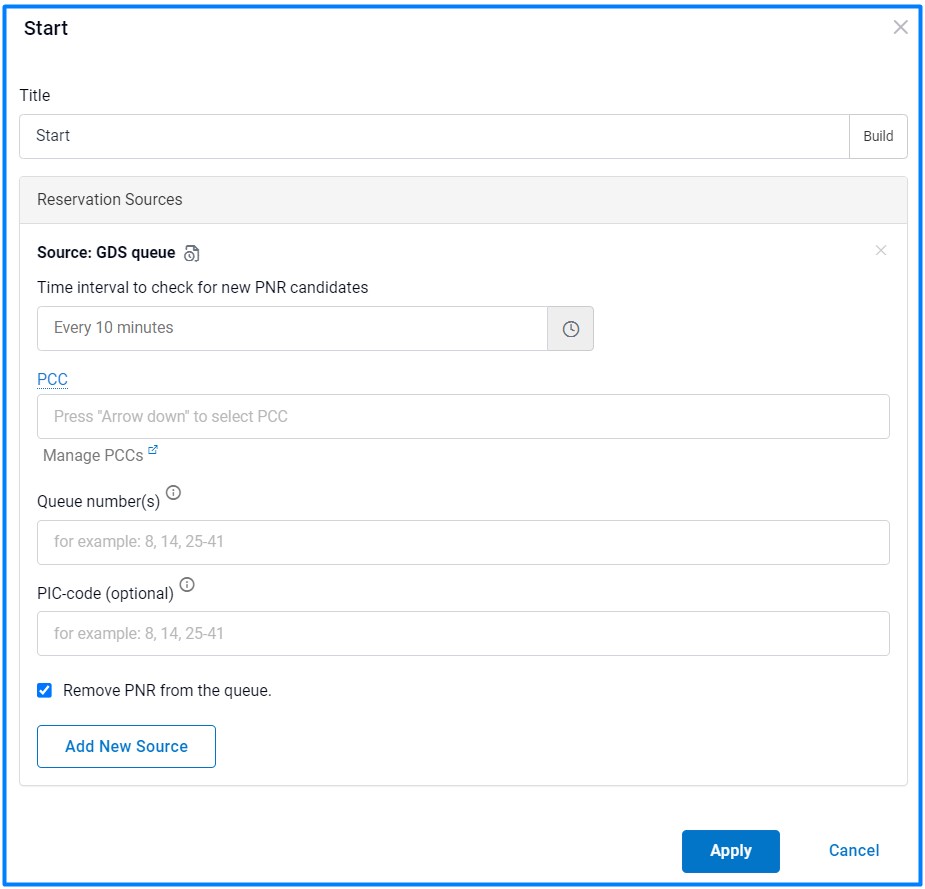Uncheck the Remove PNR from the queue checkbox
The height and width of the screenshot is (889, 925).
pyautogui.click(x=44, y=690)
